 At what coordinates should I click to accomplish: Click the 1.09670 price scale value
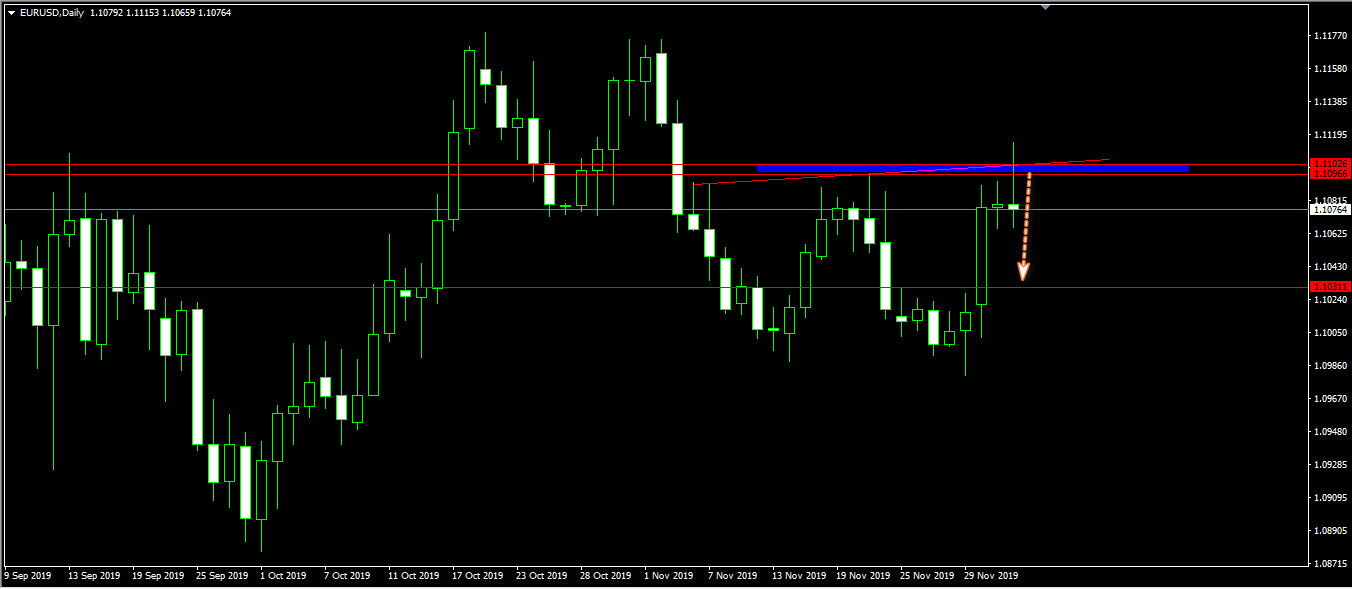coord(1332,399)
